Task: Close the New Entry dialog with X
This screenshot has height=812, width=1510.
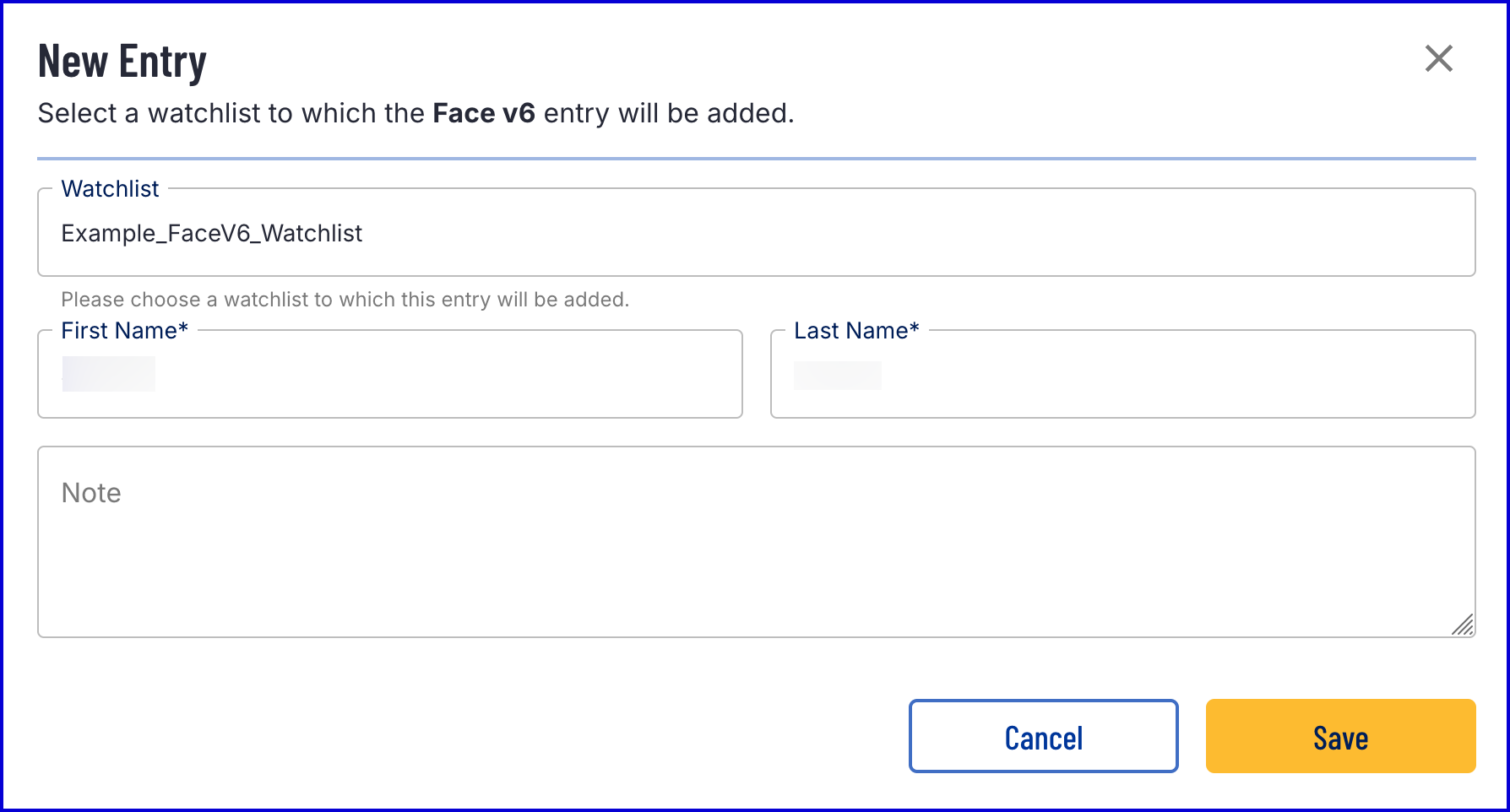Action: point(1438,59)
